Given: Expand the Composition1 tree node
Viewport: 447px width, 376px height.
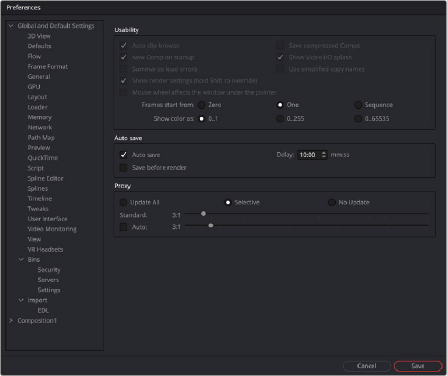Looking at the screenshot, I should [11, 320].
